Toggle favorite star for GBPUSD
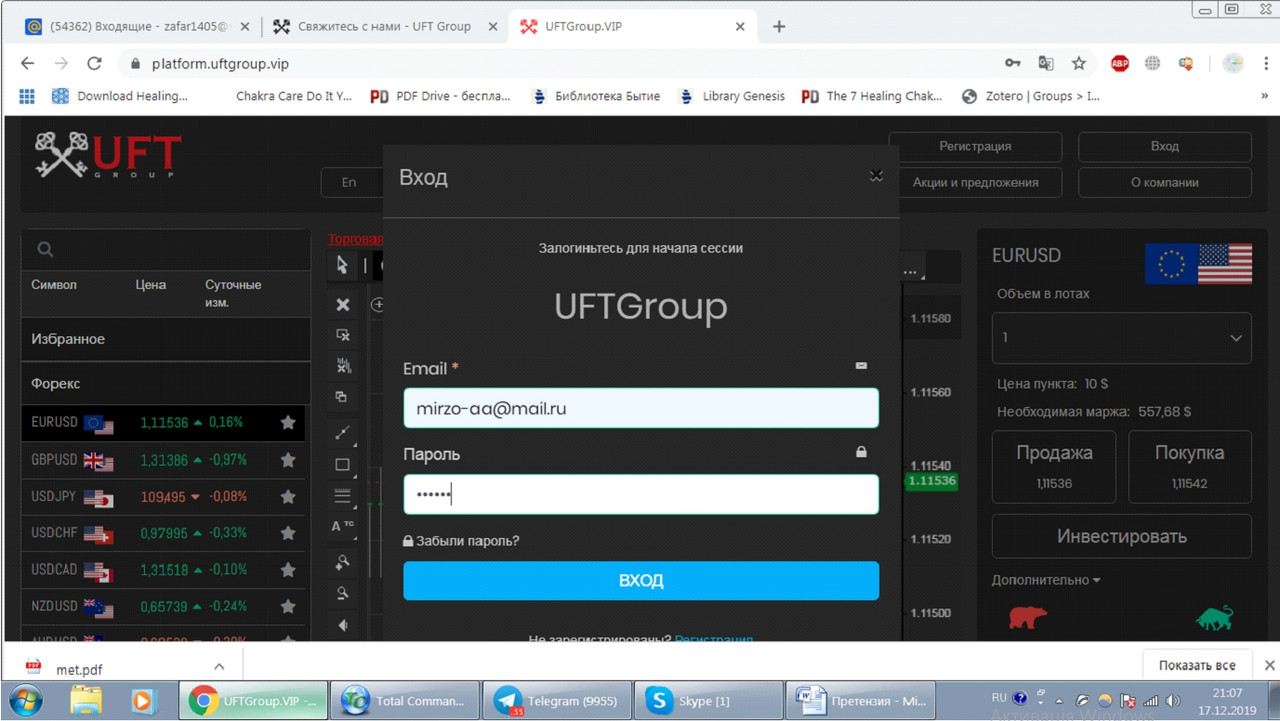The image size is (1280, 721). point(288,460)
